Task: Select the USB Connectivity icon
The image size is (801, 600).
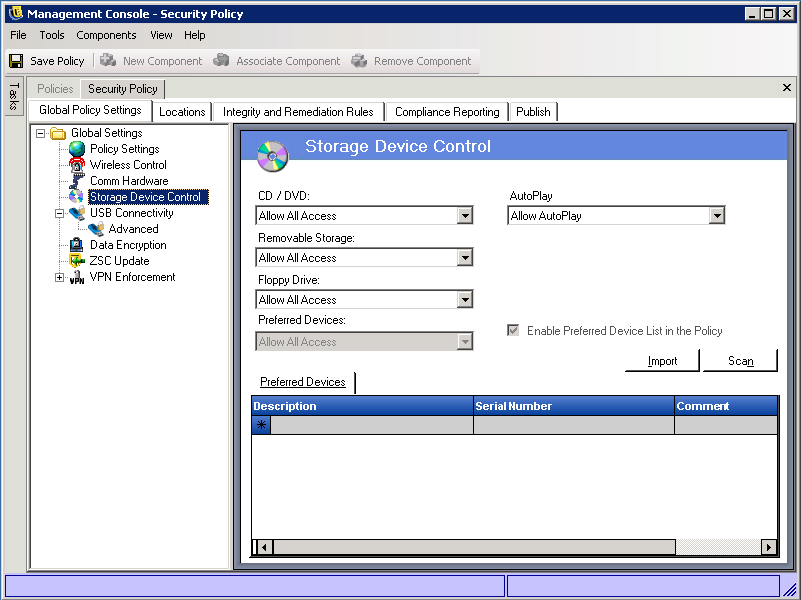Action: point(77,213)
